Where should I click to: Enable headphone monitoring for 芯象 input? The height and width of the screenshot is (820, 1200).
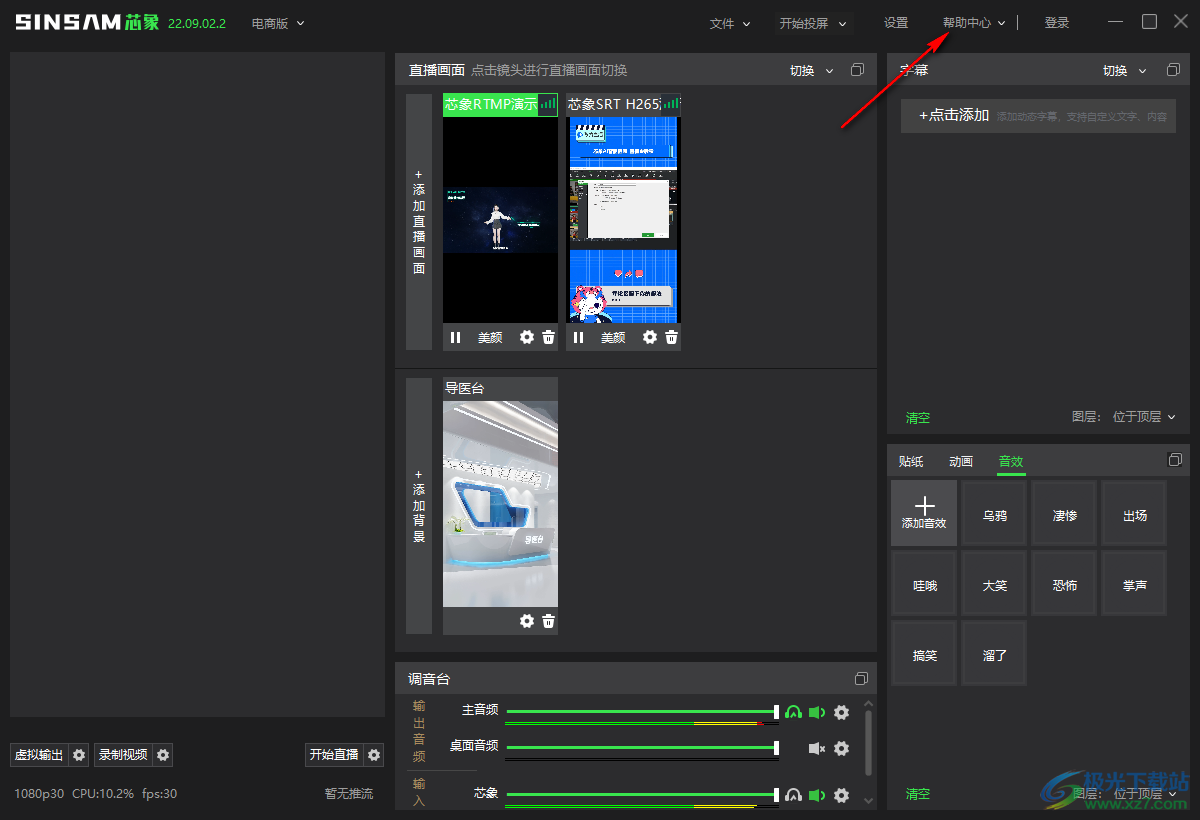[793, 795]
